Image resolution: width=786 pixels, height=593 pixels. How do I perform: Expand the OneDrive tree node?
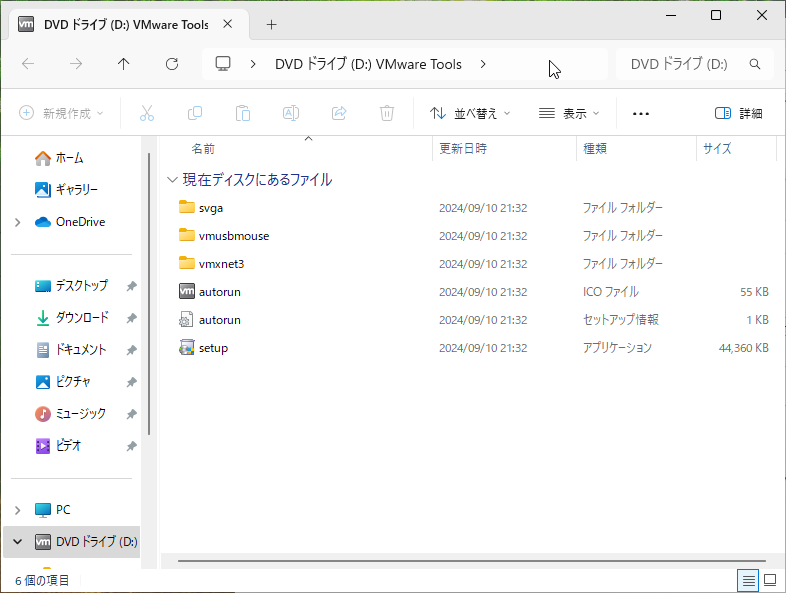click(17, 222)
